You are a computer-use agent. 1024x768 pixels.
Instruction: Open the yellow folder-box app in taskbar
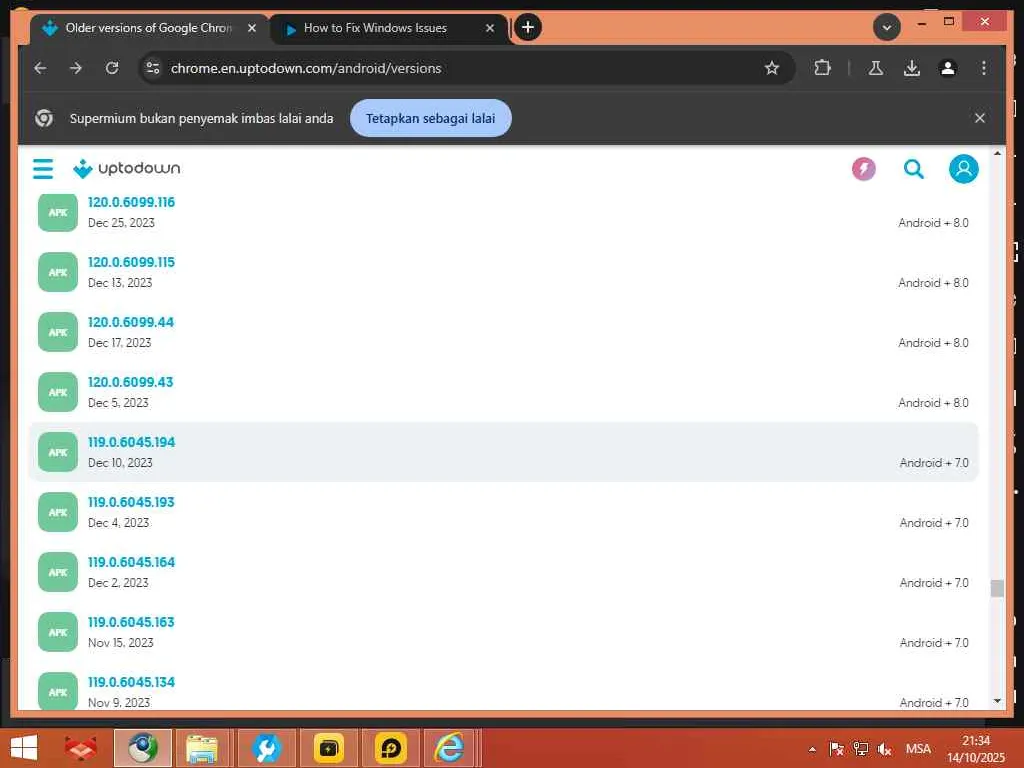pos(328,748)
